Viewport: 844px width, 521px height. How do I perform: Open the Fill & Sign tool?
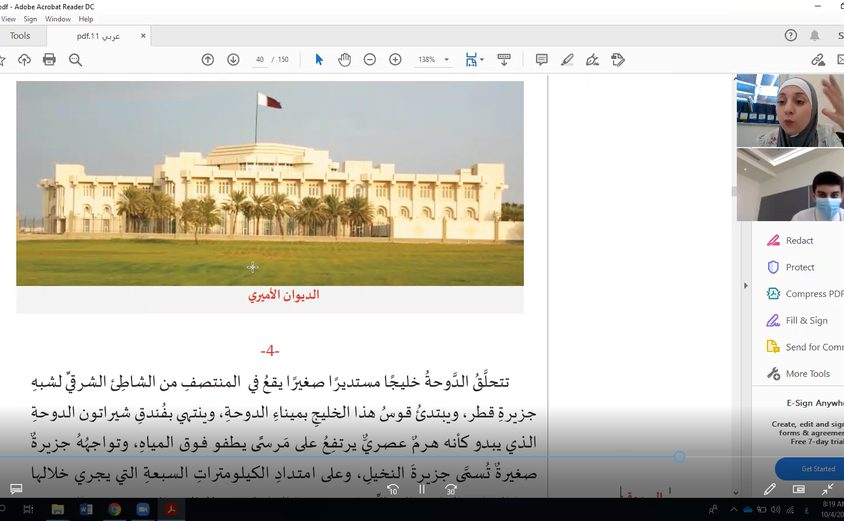797,320
